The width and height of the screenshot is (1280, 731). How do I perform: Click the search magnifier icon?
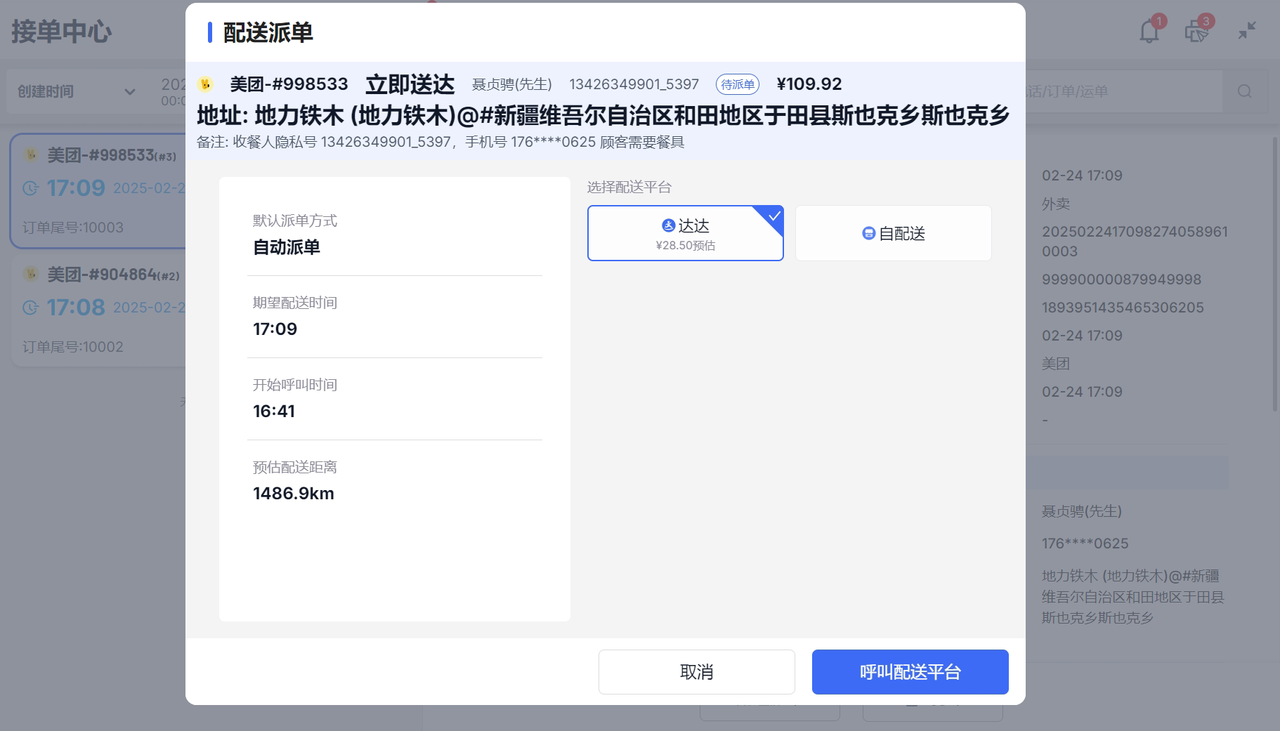click(1245, 91)
